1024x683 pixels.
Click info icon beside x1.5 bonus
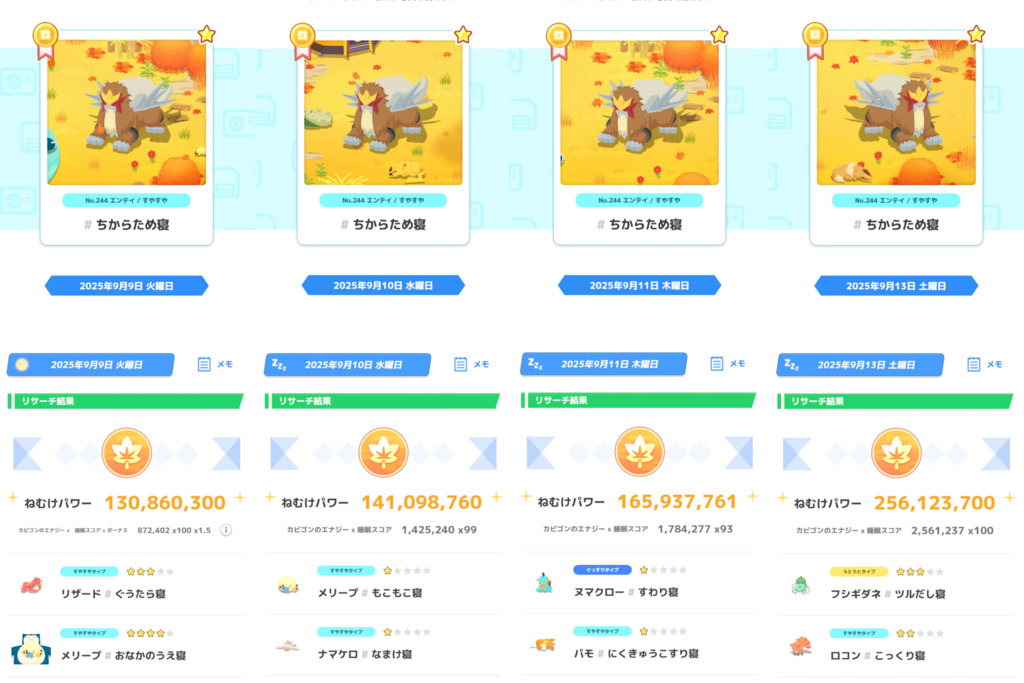click(226, 530)
